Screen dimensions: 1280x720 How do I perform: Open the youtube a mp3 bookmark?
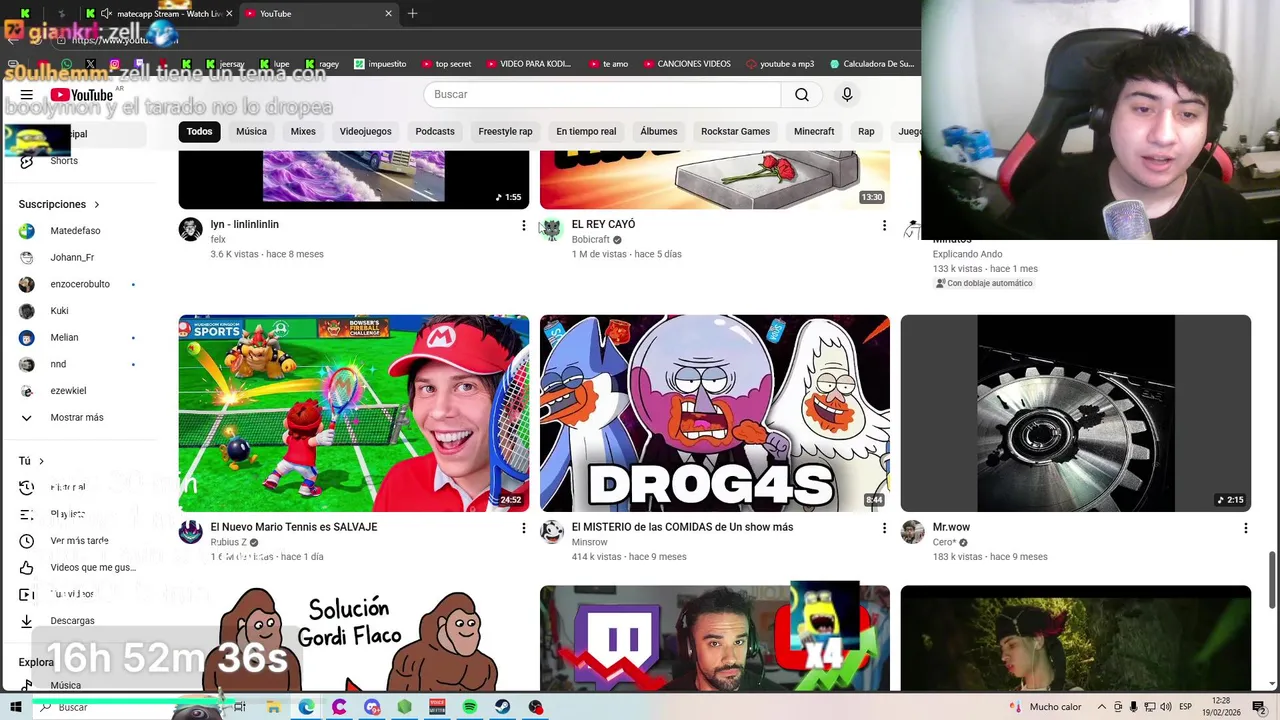point(780,64)
